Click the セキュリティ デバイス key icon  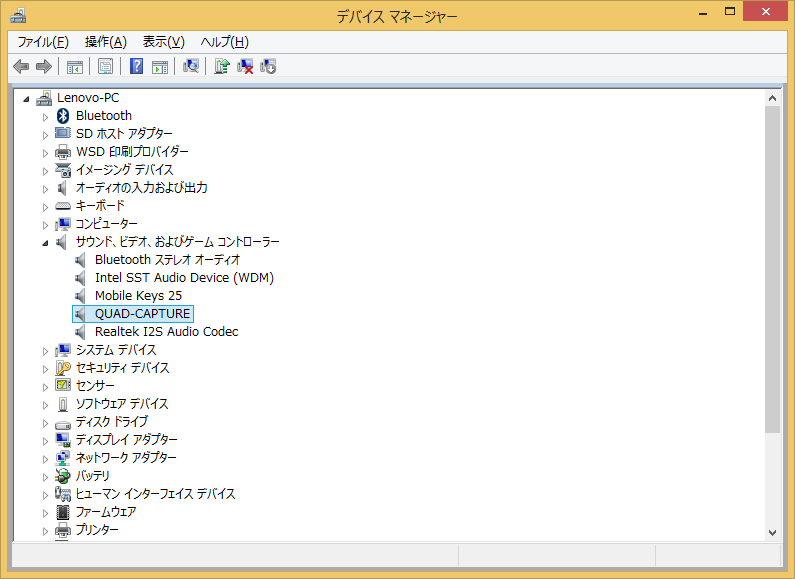click(63, 368)
